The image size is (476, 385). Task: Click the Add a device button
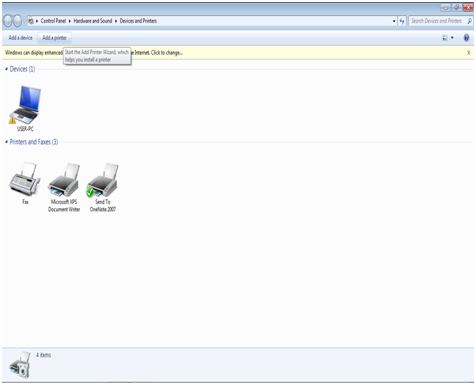coord(20,38)
